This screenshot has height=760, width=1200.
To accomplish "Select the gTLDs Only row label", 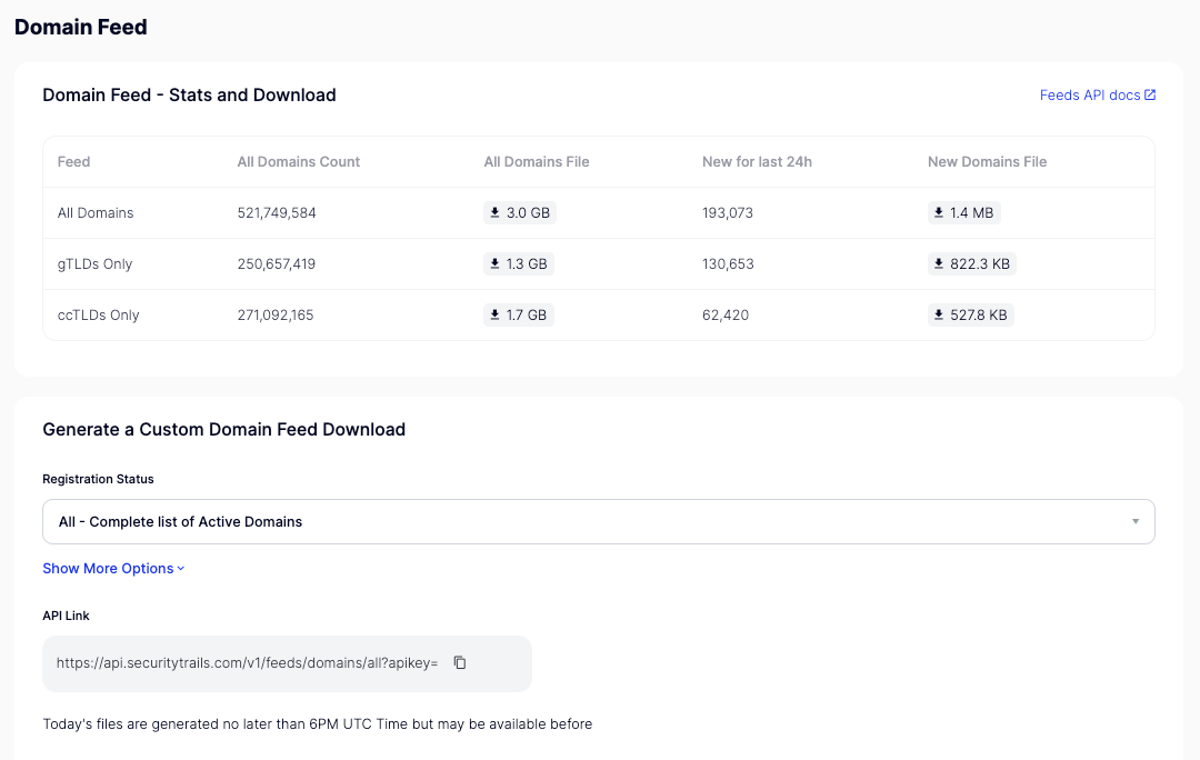I will (x=95, y=264).
